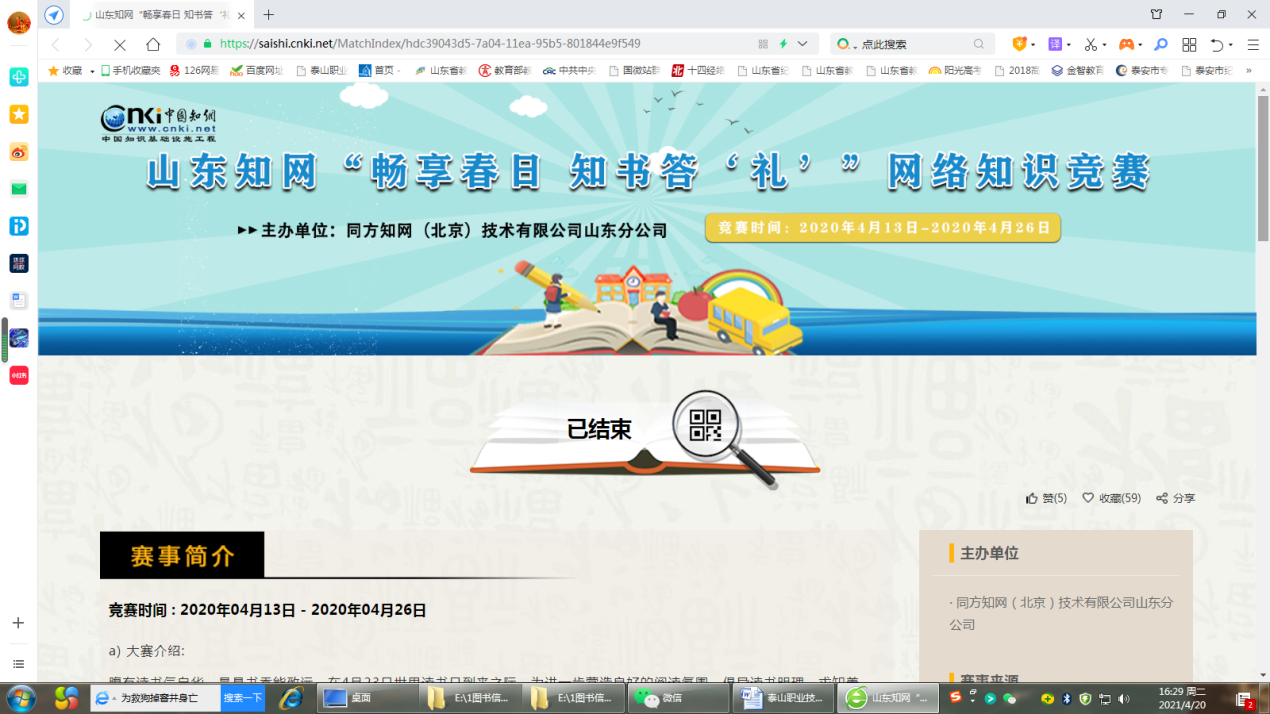Click the 点此搜索 search box
Image resolution: width=1270 pixels, height=714 pixels.
910,44
